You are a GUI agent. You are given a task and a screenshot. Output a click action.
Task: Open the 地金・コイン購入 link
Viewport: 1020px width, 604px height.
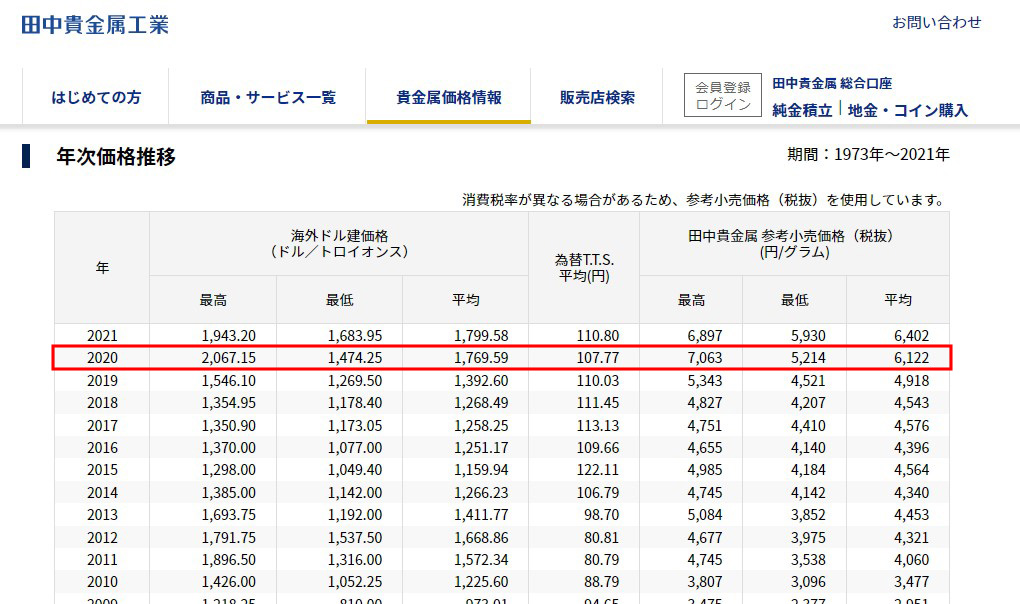[x=907, y=110]
